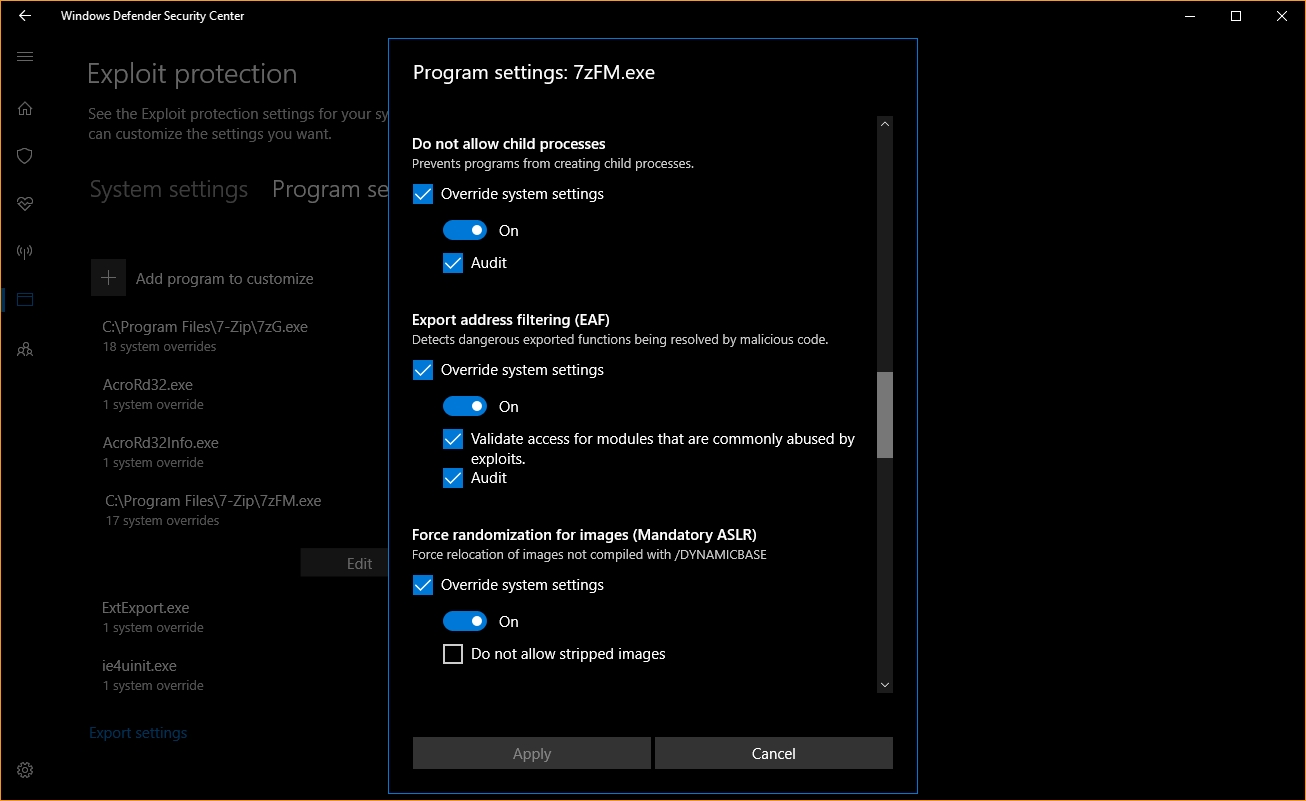Select C:\Program Files\7-Zip\7zFM.exe entry
Image resolution: width=1306 pixels, height=801 pixels.
(x=213, y=509)
